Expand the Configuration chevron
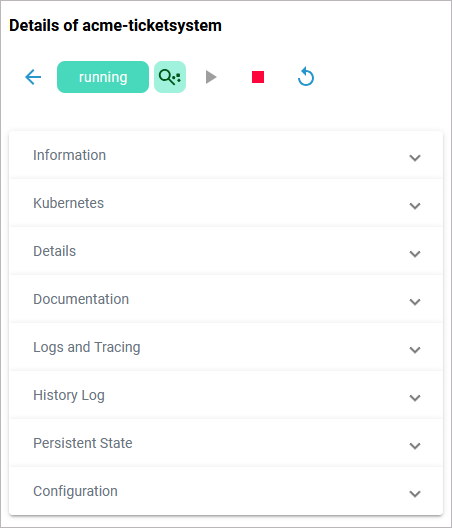The width and height of the screenshot is (452, 528). tap(415, 494)
